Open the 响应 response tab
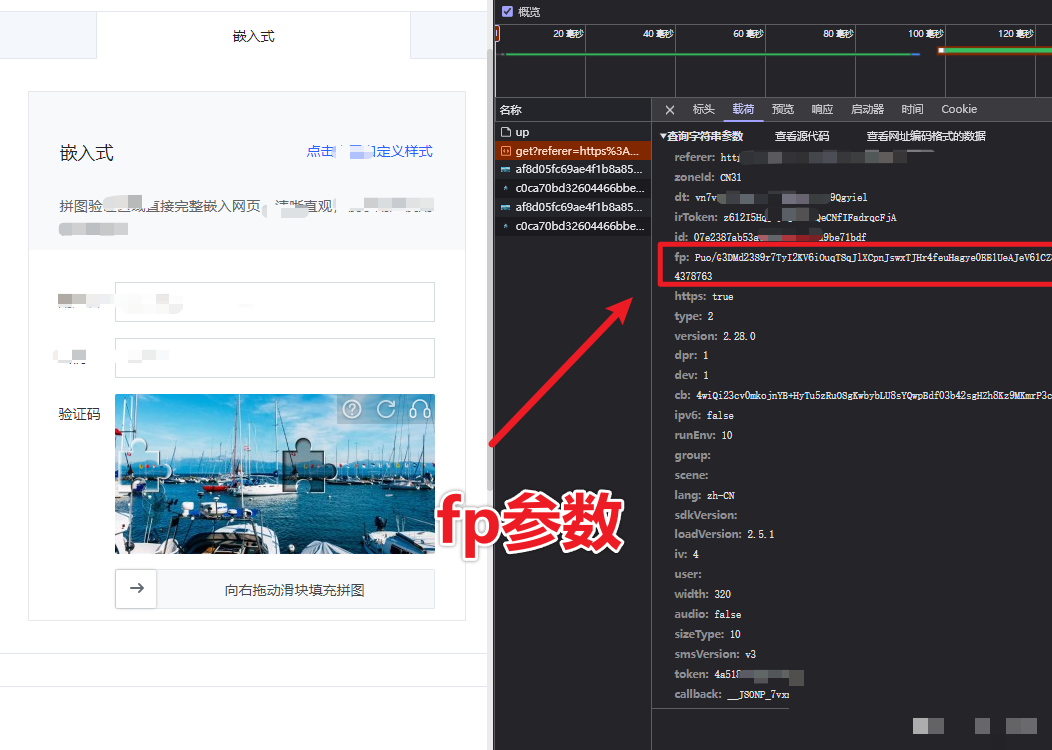Image resolution: width=1052 pixels, height=750 pixels. click(822, 110)
